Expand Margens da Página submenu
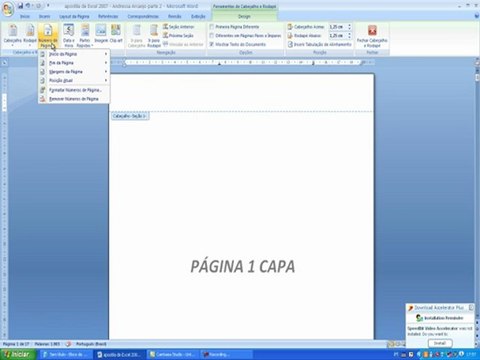Screen dimensions: 480x360 [x=74, y=72]
